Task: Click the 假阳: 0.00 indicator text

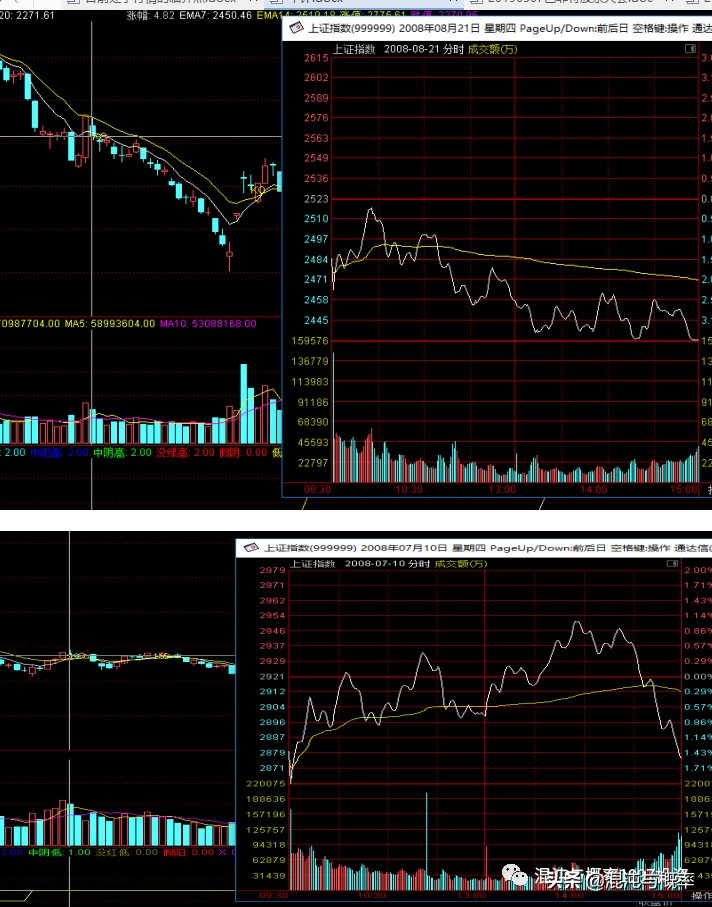Action: pyautogui.click(x=189, y=852)
